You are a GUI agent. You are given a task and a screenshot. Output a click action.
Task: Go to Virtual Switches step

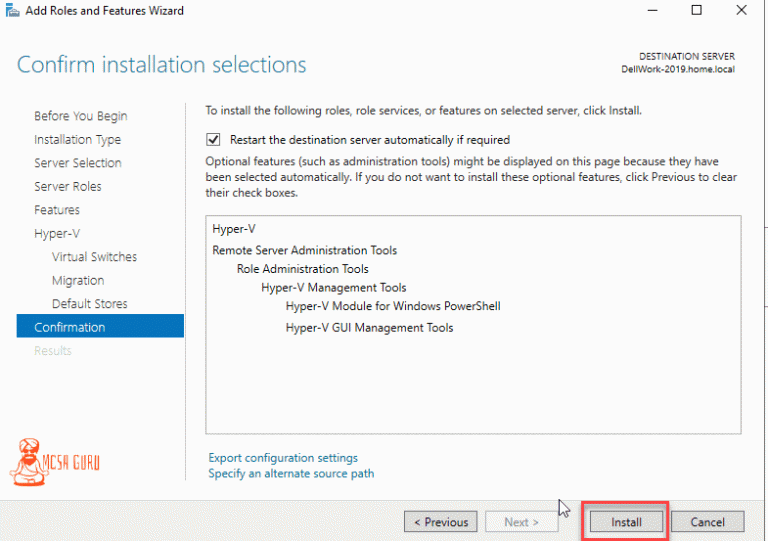tap(95, 257)
